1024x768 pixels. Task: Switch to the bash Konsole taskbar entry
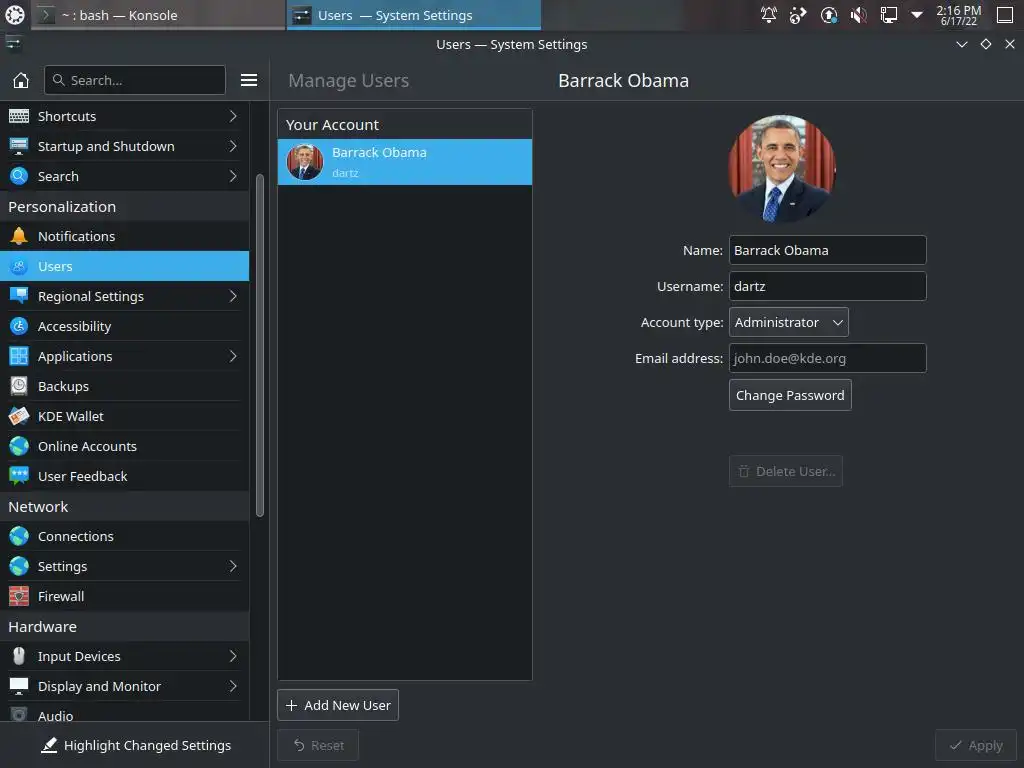(159, 15)
